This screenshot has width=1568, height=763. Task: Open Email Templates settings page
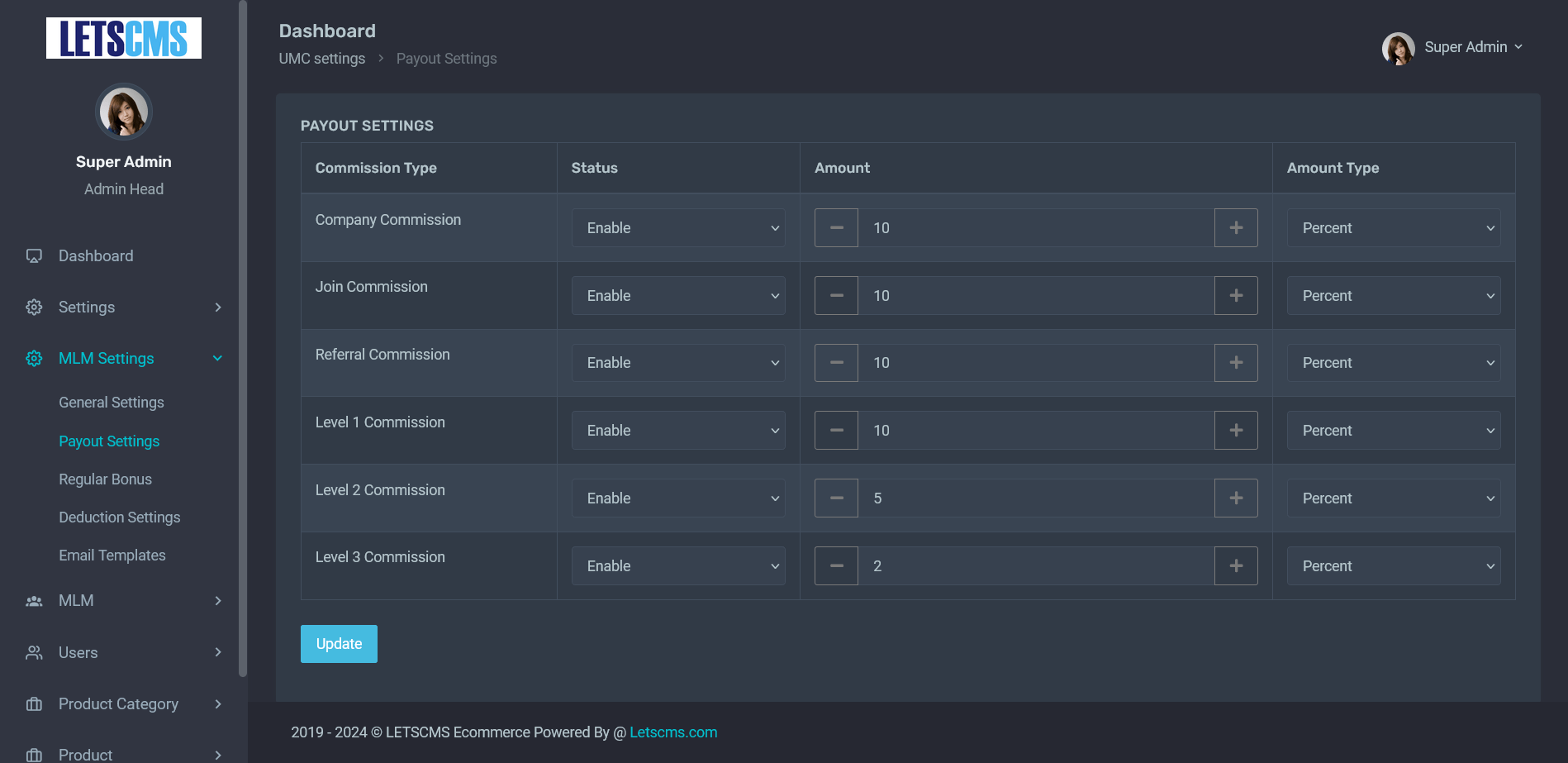[x=112, y=555]
